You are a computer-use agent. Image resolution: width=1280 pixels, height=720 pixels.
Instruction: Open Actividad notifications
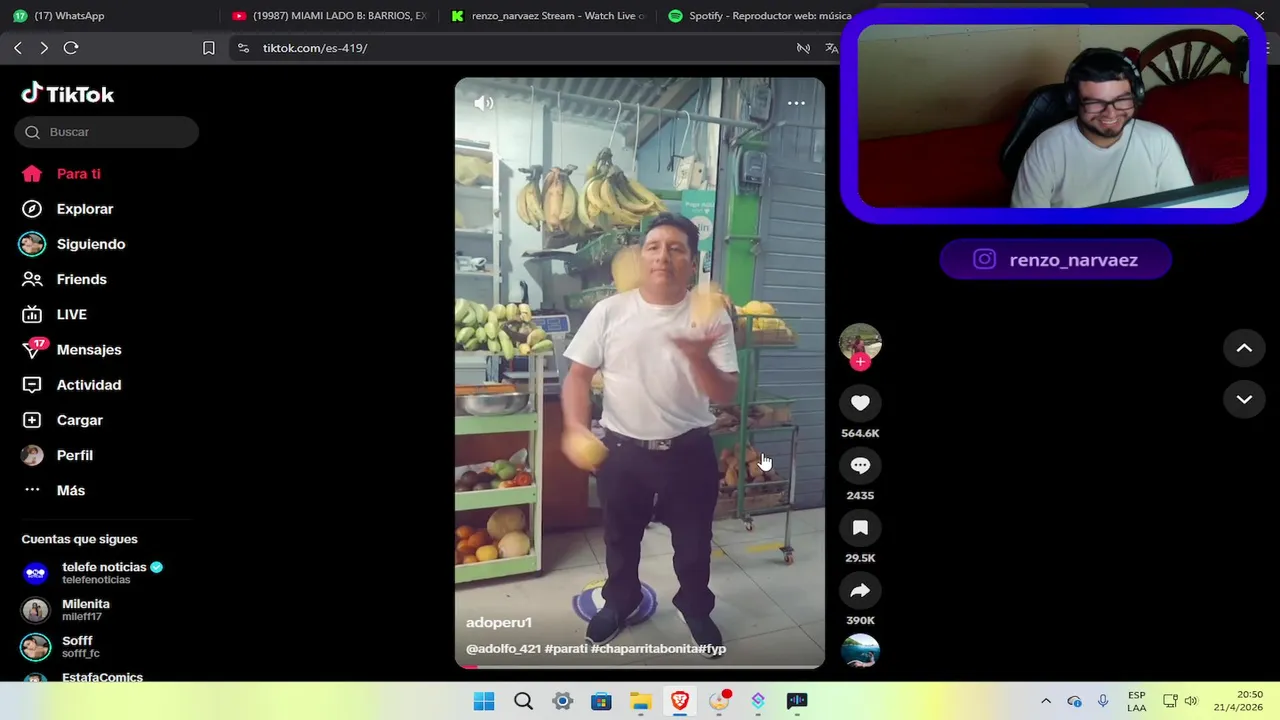[x=71, y=385]
